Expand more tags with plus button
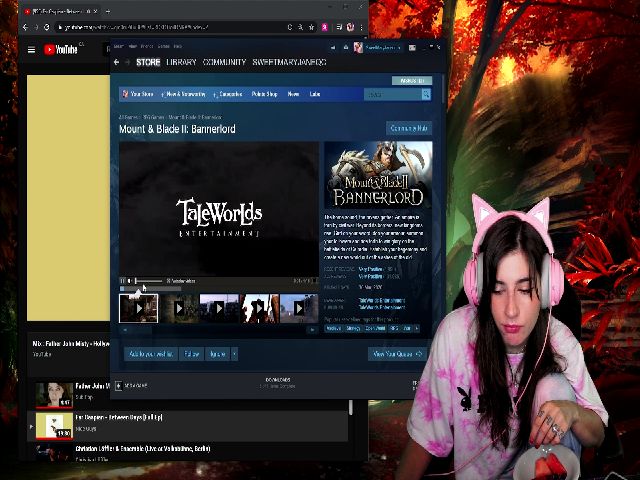Screen dimensions: 640x480 point(416,328)
